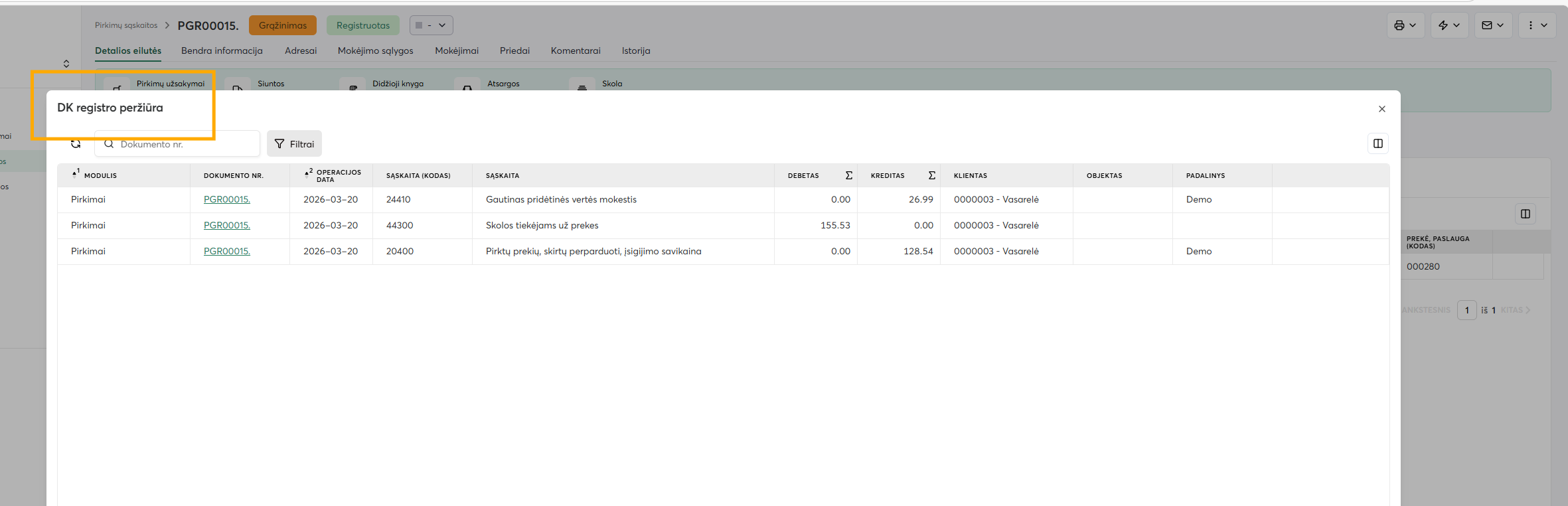
Task: Open PGR00015 link in account 20400 row
Action: pyautogui.click(x=226, y=251)
